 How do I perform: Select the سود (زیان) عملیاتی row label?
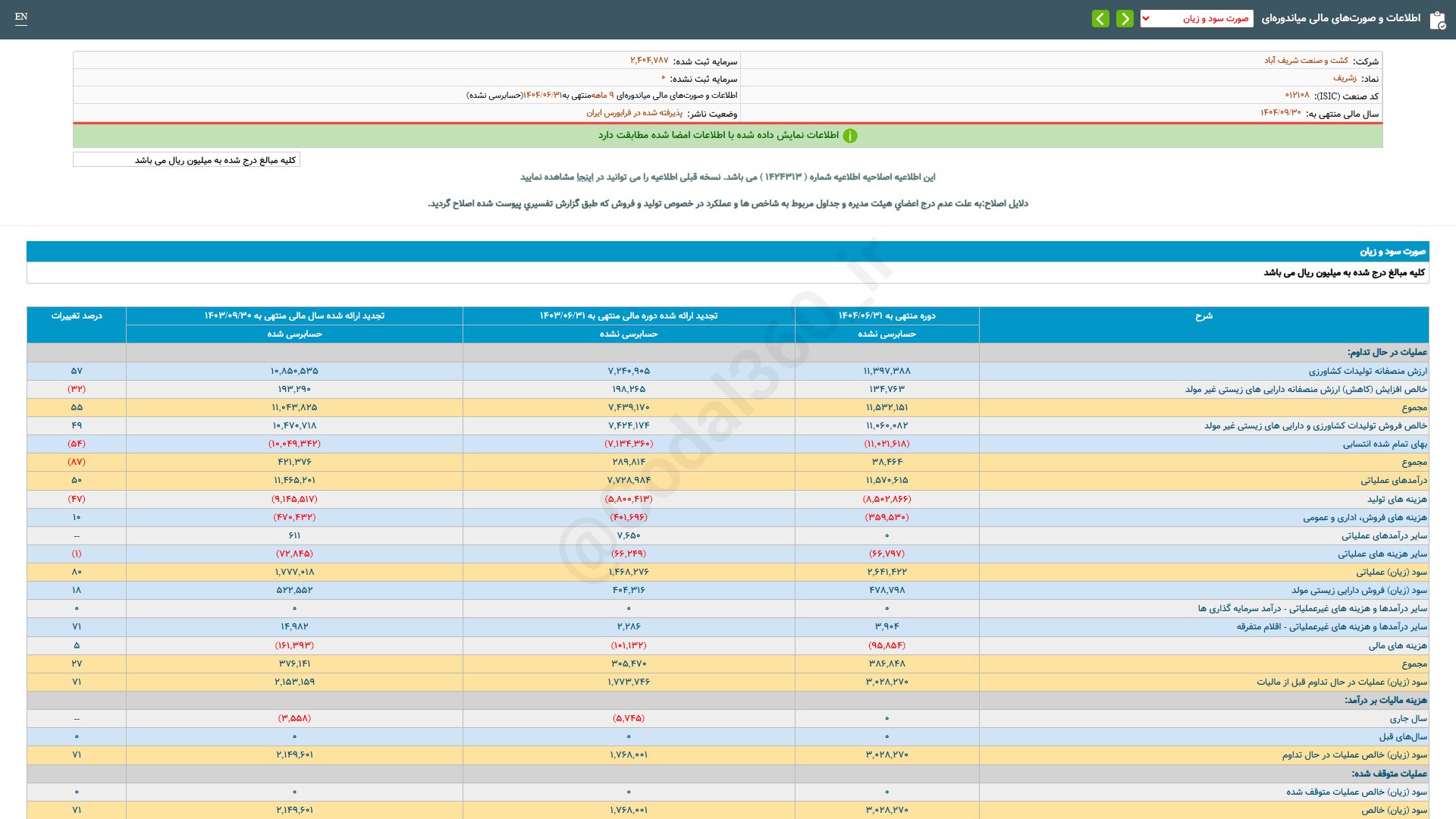1391,572
